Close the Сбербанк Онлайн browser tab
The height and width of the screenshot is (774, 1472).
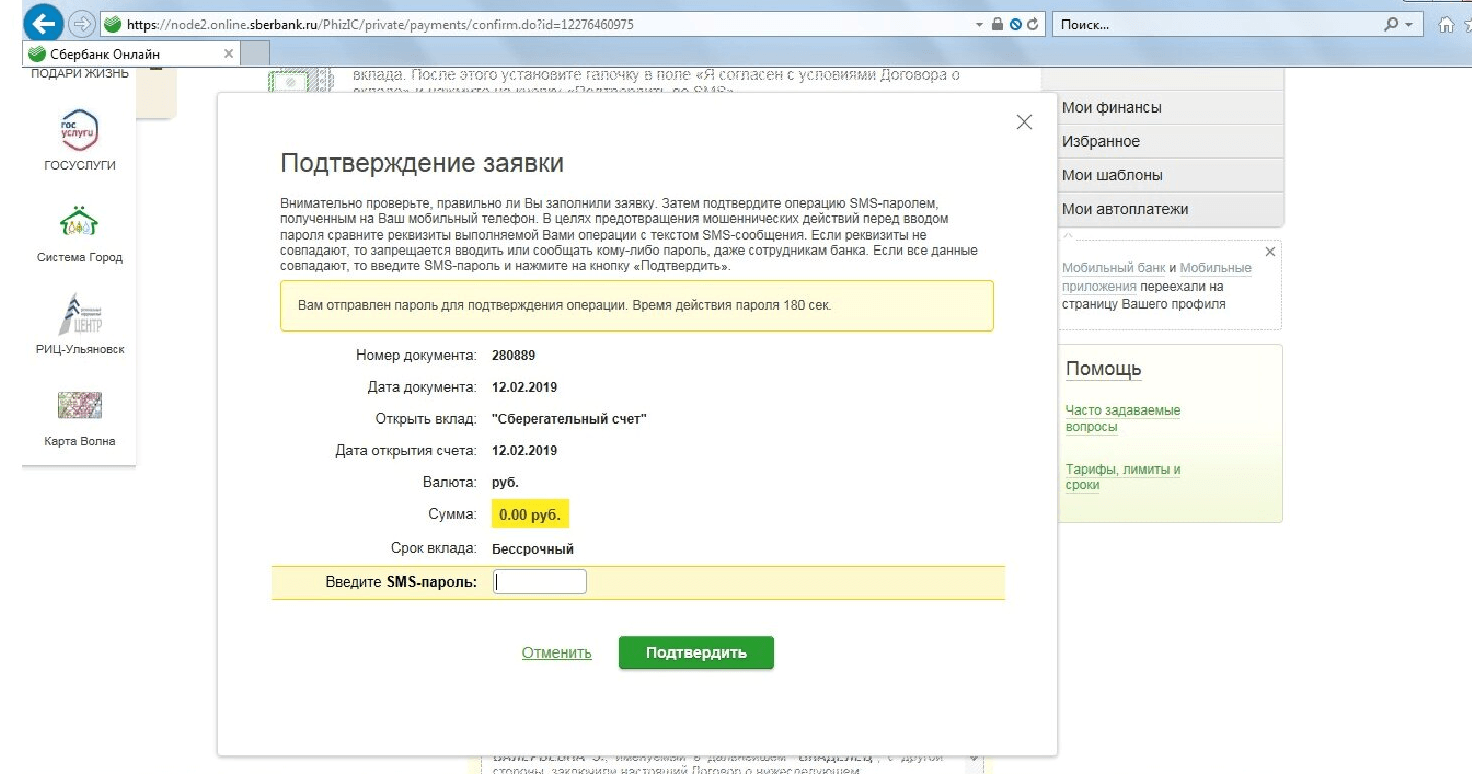[x=229, y=54]
